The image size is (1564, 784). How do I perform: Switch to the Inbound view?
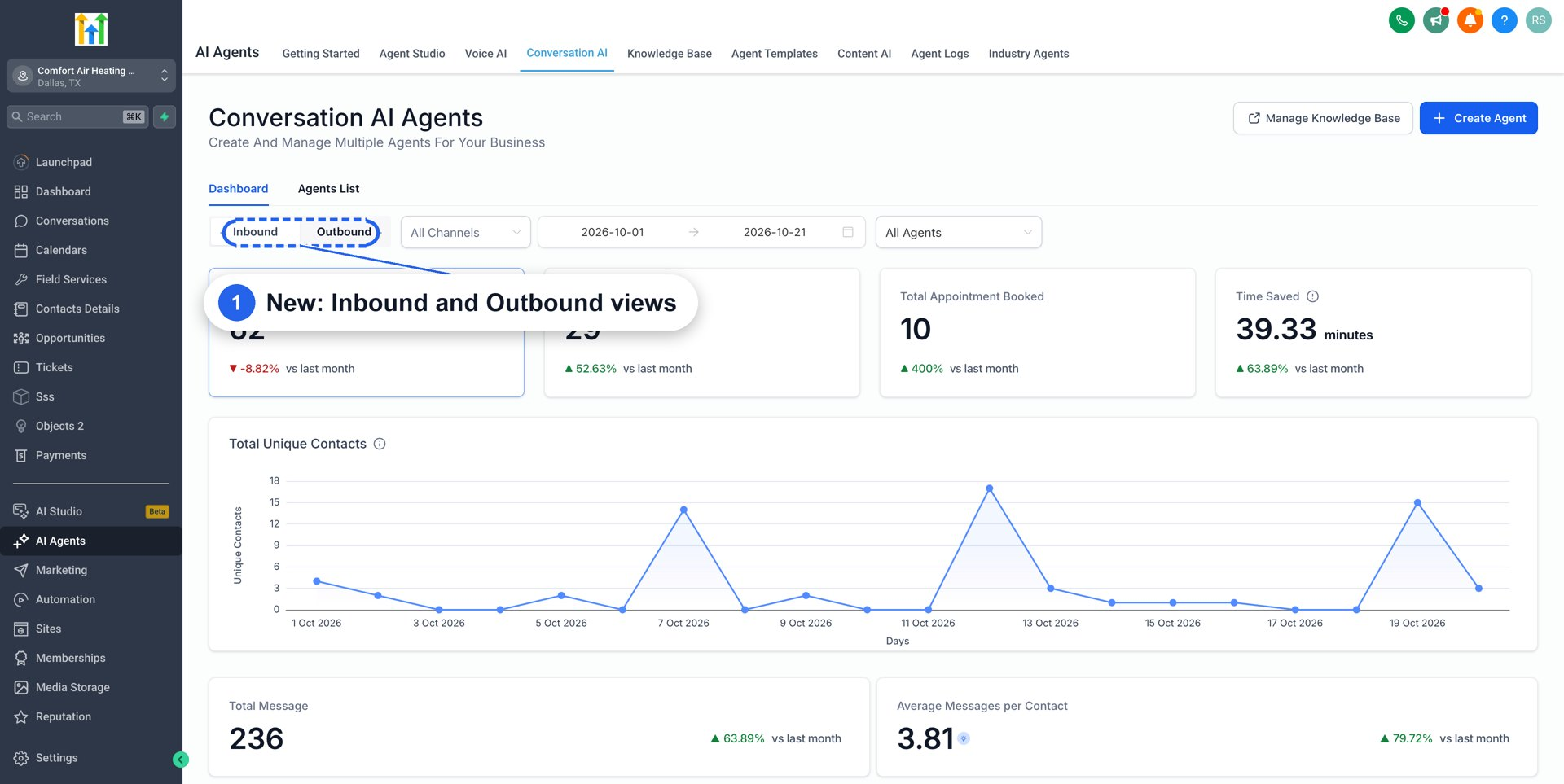coord(255,232)
